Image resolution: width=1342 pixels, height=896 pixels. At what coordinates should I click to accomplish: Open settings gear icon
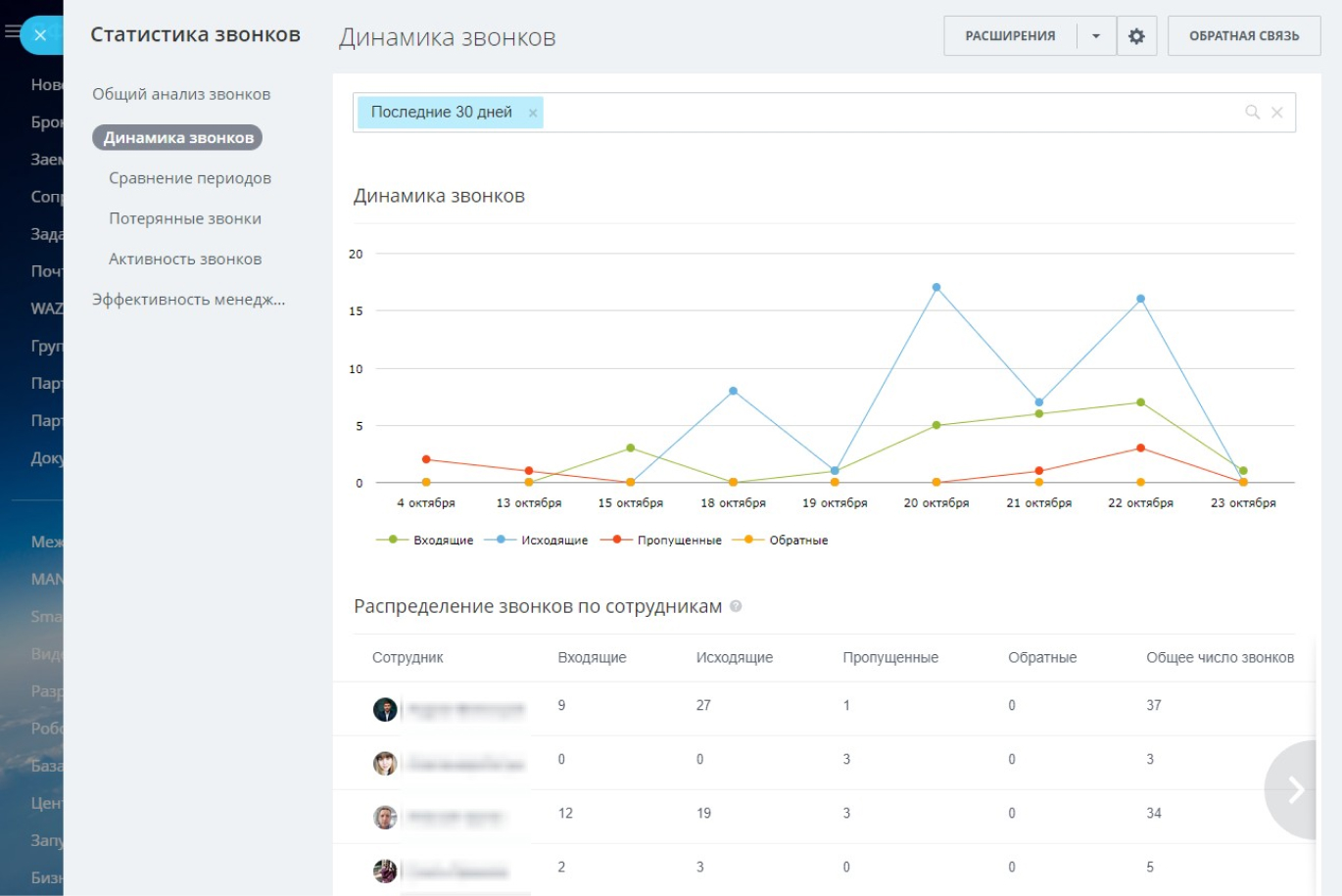click(x=1136, y=36)
